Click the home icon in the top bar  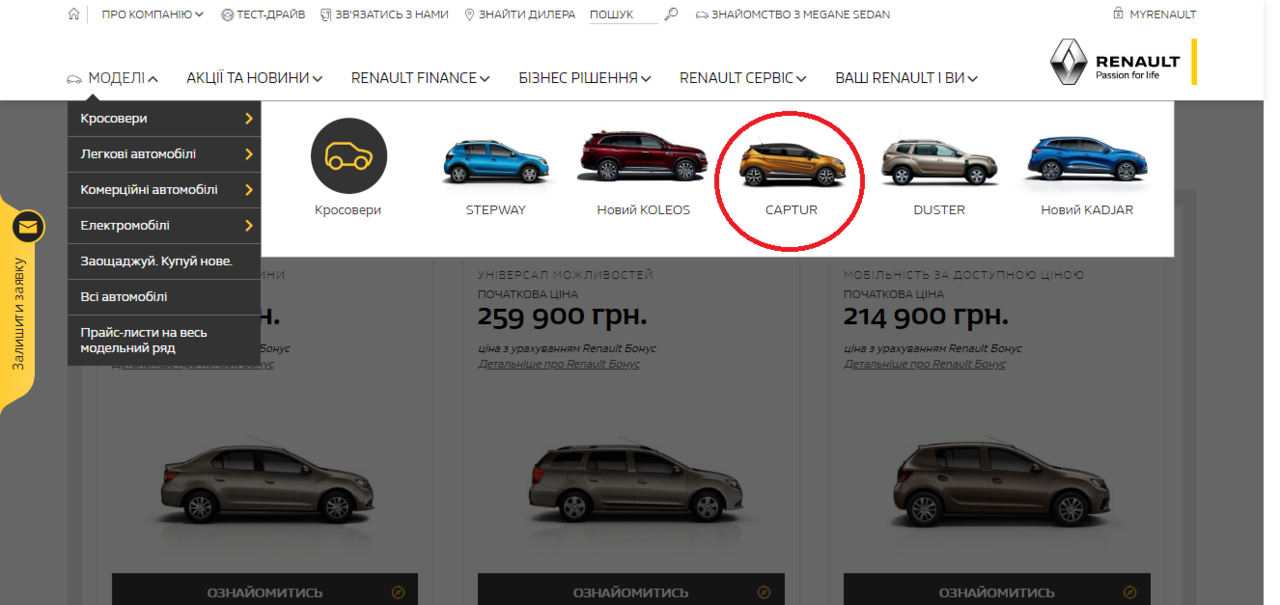click(x=74, y=14)
